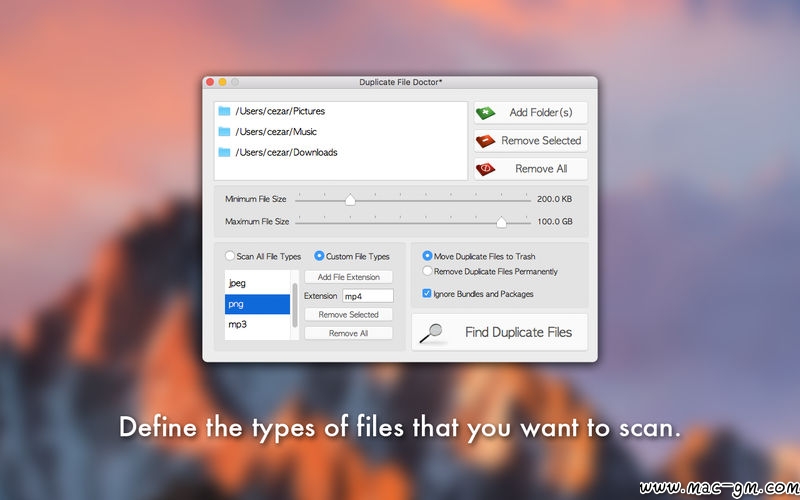Select the /Users/cezar/Downloads path
The height and width of the screenshot is (500, 800).
(x=286, y=152)
